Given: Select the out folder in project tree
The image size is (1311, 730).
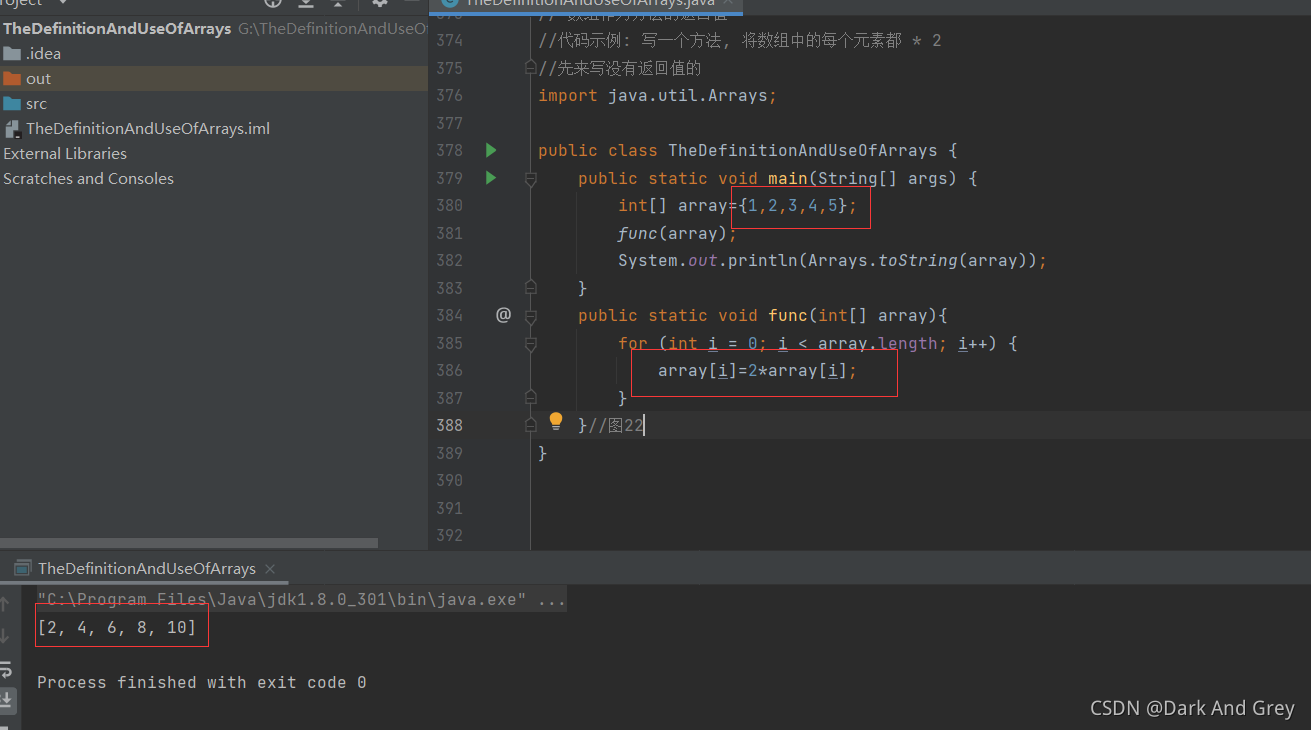Looking at the screenshot, I should coord(38,78).
